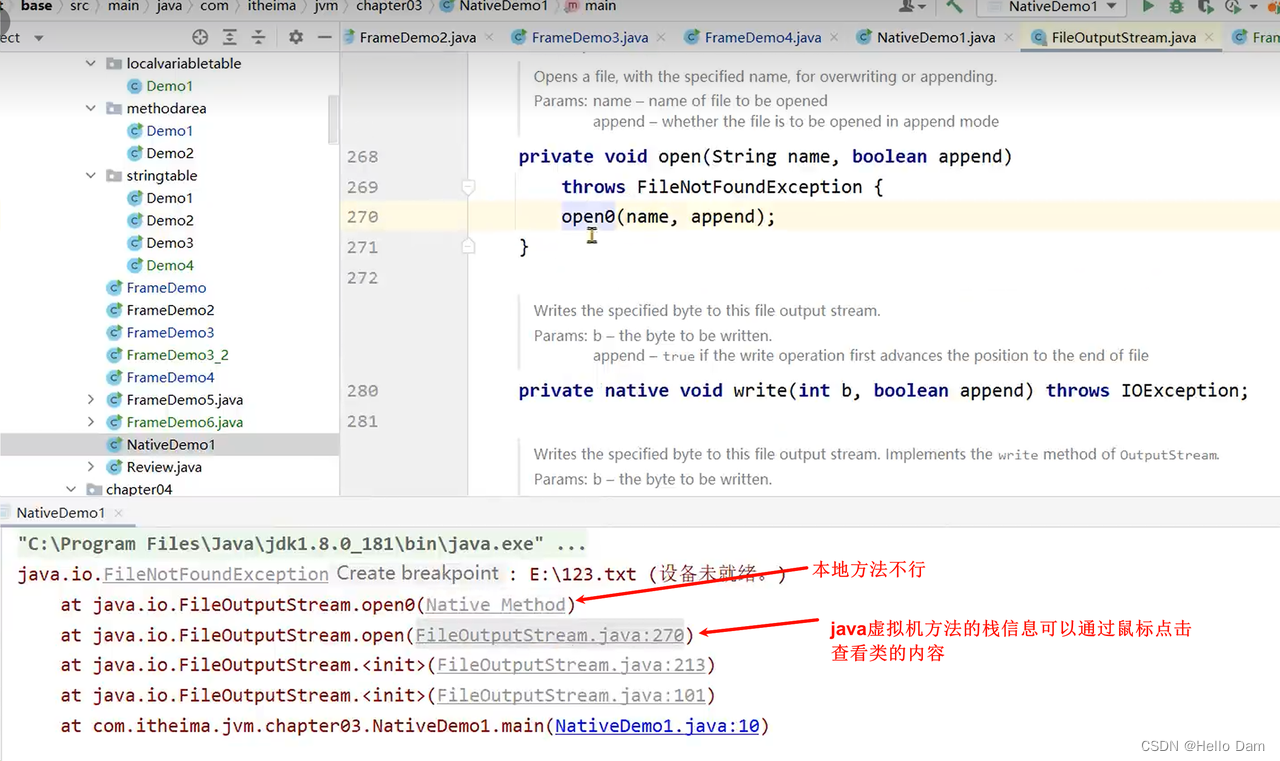The image size is (1280, 761).
Task: Open Project panel settings gear
Action: coord(296,37)
